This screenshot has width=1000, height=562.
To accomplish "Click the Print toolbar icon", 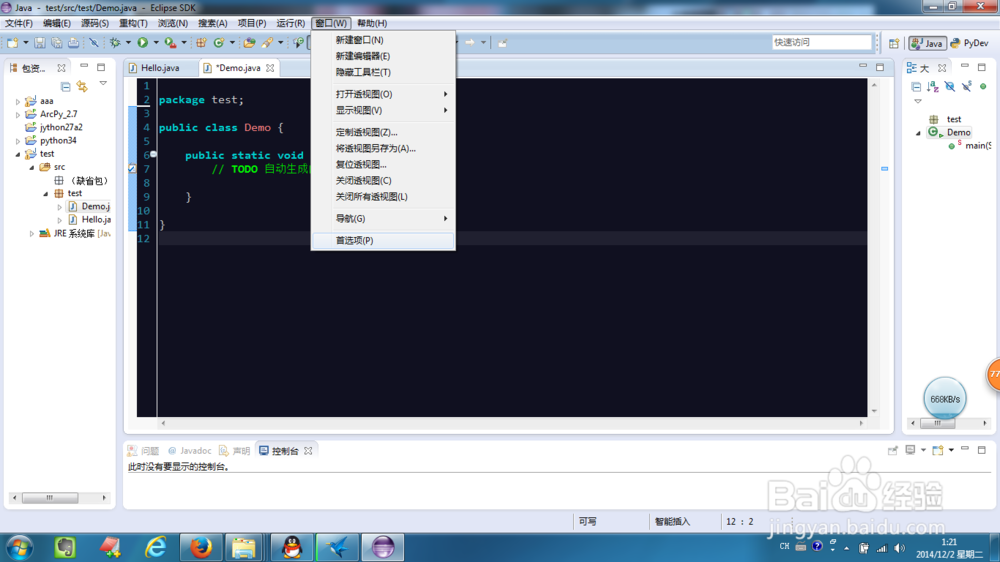I will coord(73,43).
